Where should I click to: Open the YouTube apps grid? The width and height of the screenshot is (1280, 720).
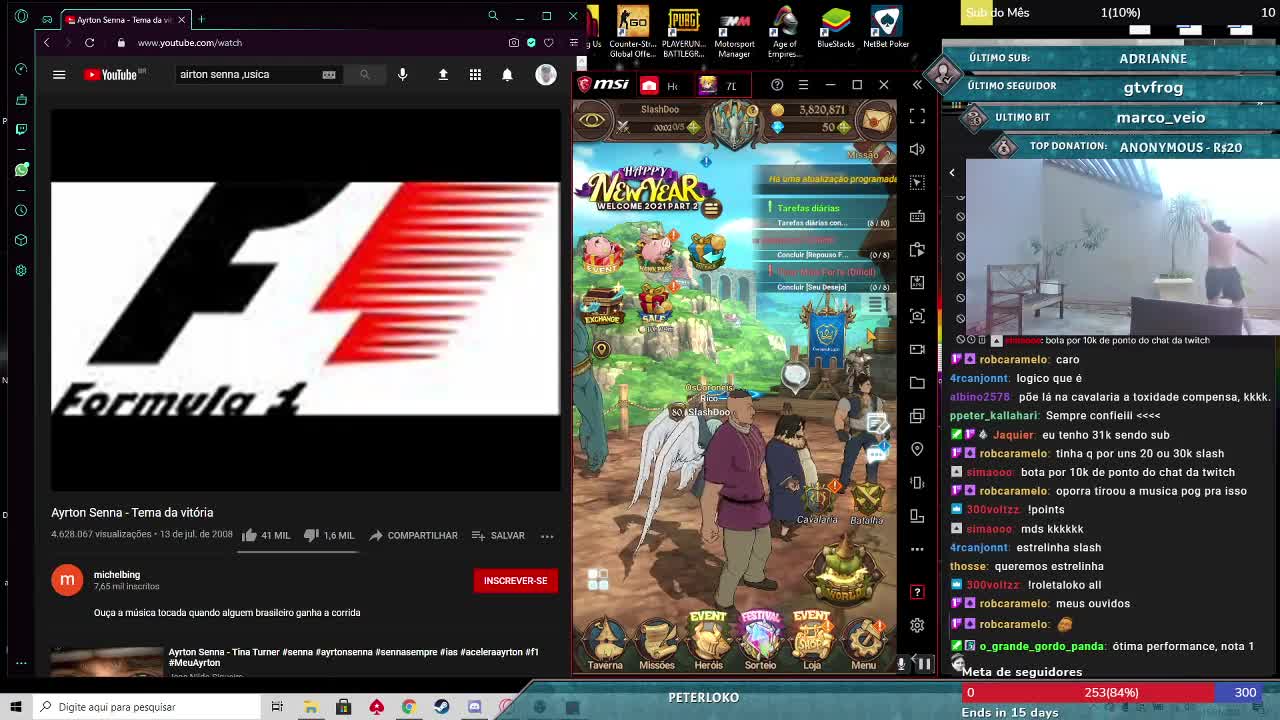pos(475,74)
